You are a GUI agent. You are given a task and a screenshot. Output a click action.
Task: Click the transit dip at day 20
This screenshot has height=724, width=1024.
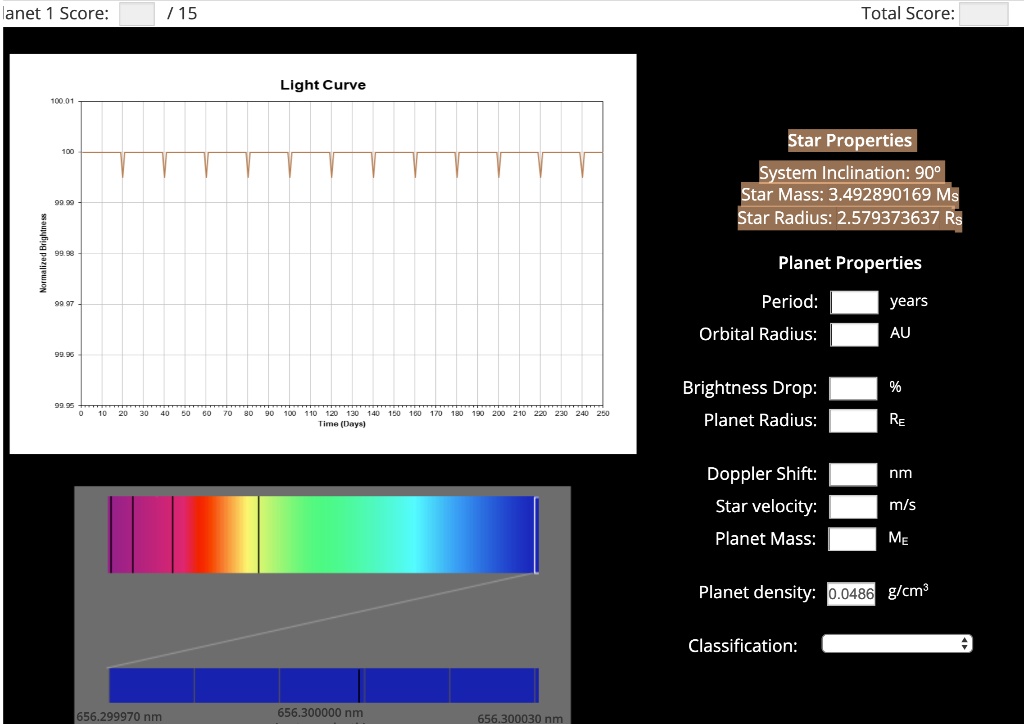123,165
